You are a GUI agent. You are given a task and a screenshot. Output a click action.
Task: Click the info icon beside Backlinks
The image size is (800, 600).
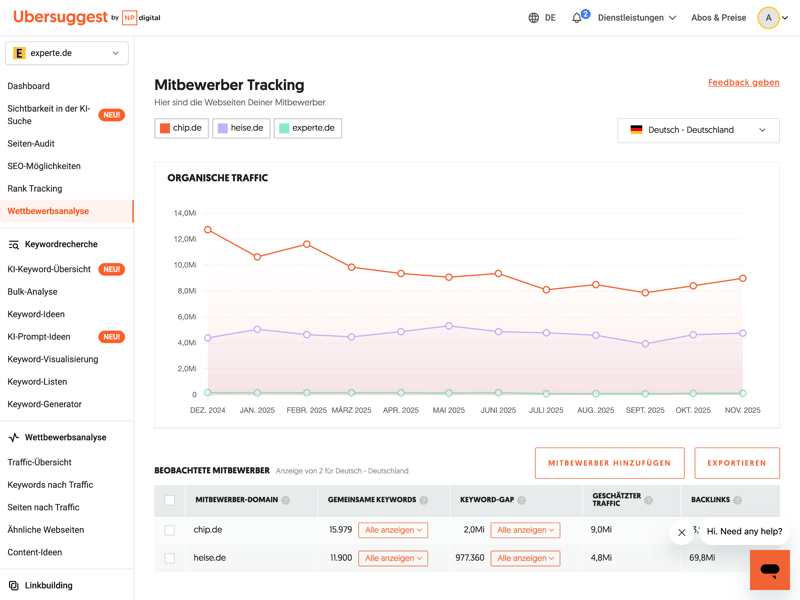coord(738,500)
